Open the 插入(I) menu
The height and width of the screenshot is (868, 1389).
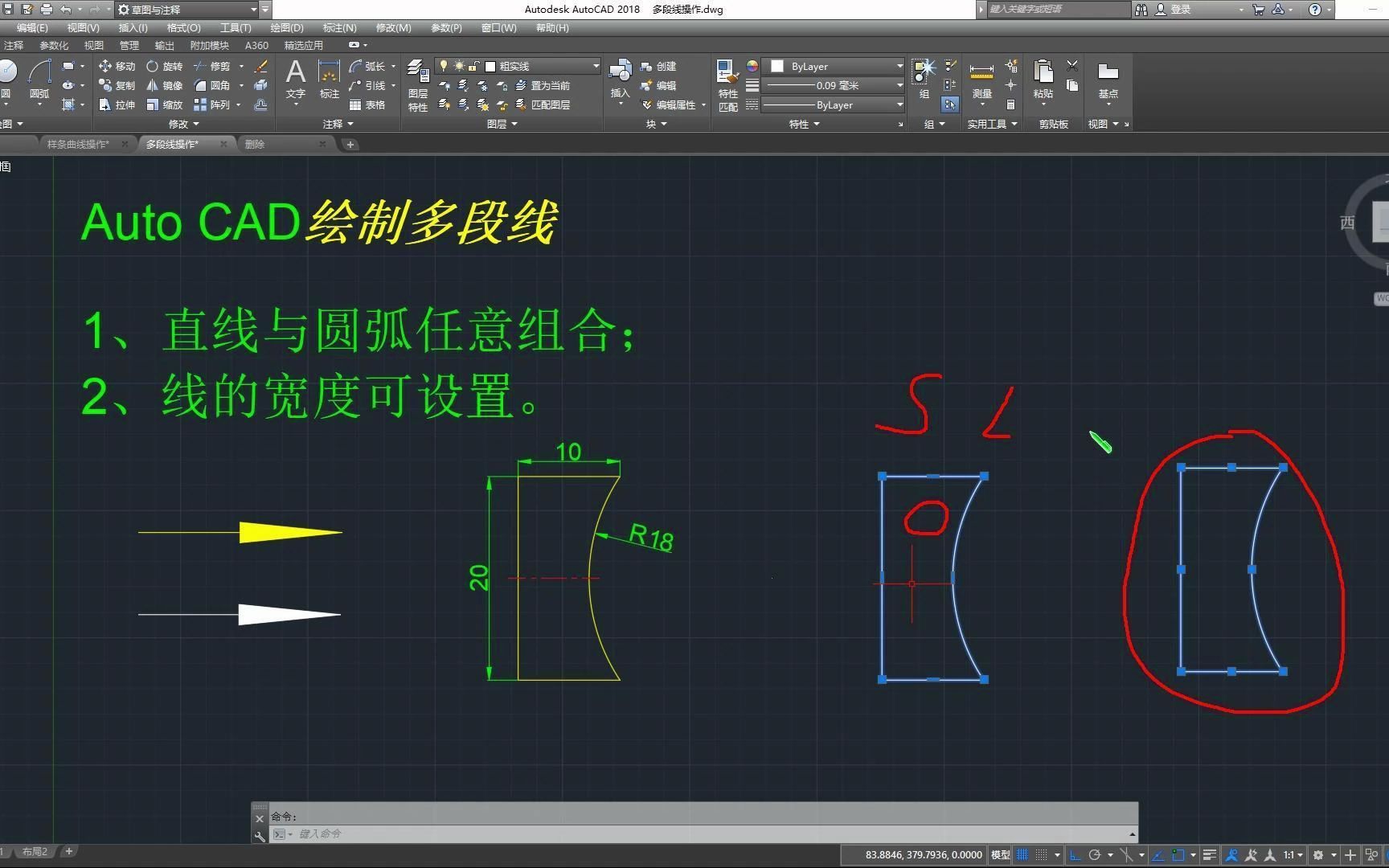(x=132, y=27)
